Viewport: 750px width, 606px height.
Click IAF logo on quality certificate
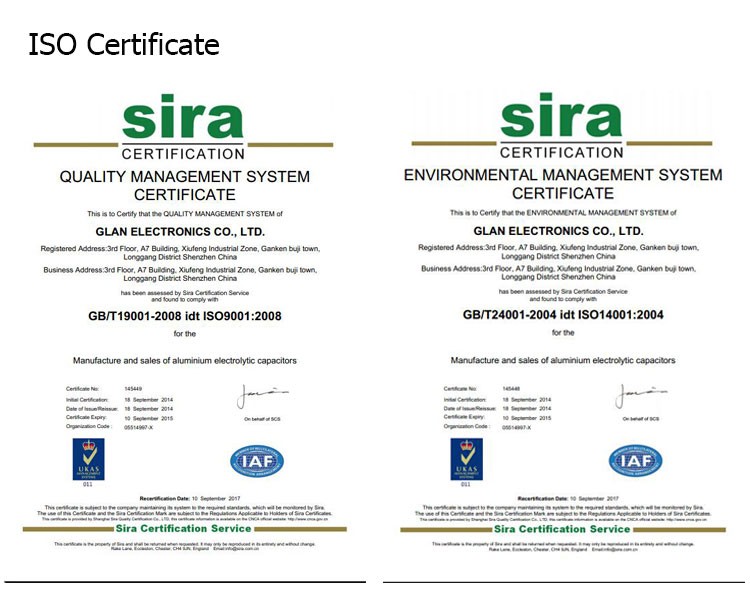pyautogui.click(x=257, y=461)
